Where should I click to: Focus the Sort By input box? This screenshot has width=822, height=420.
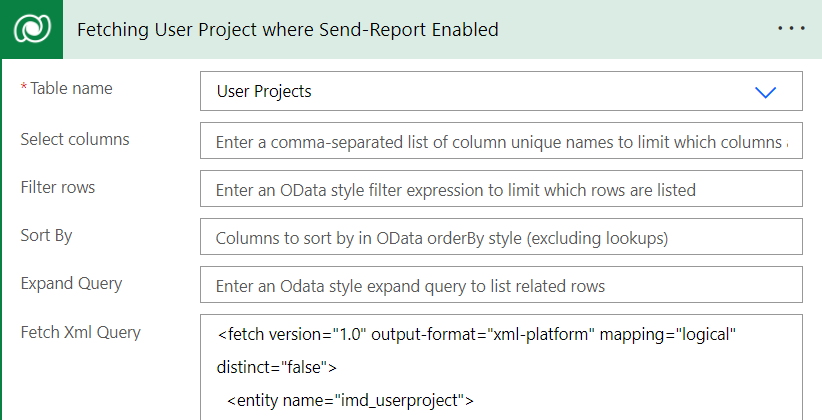coord(501,238)
